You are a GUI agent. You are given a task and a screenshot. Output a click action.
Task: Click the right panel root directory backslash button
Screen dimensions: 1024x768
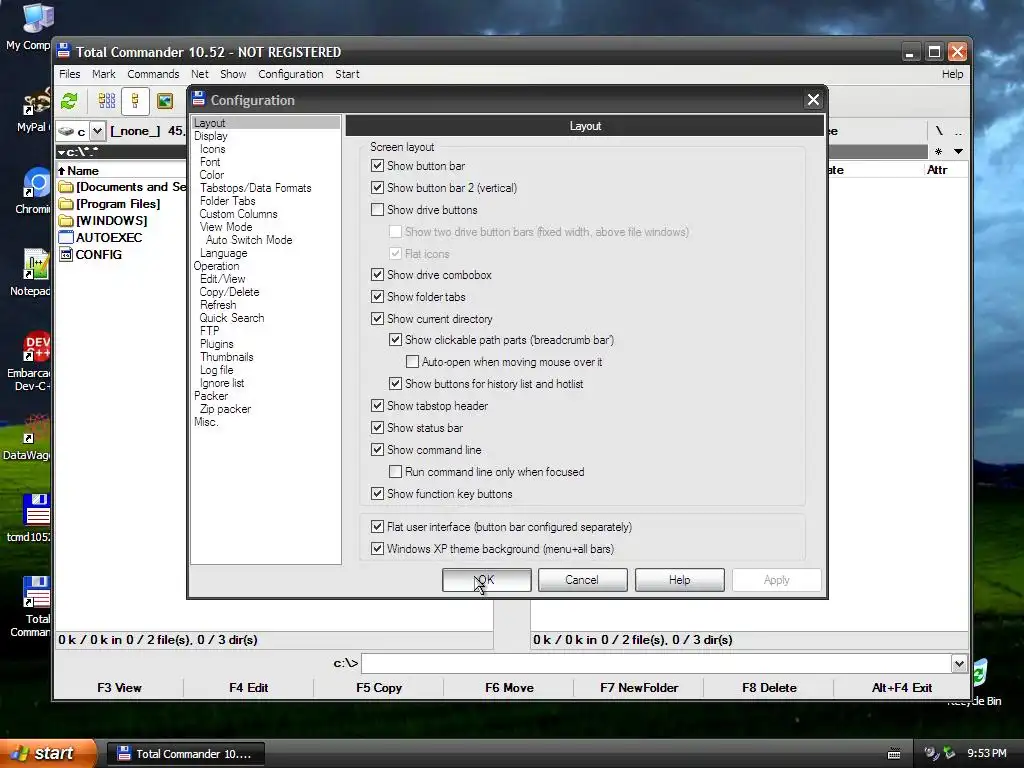(939, 131)
